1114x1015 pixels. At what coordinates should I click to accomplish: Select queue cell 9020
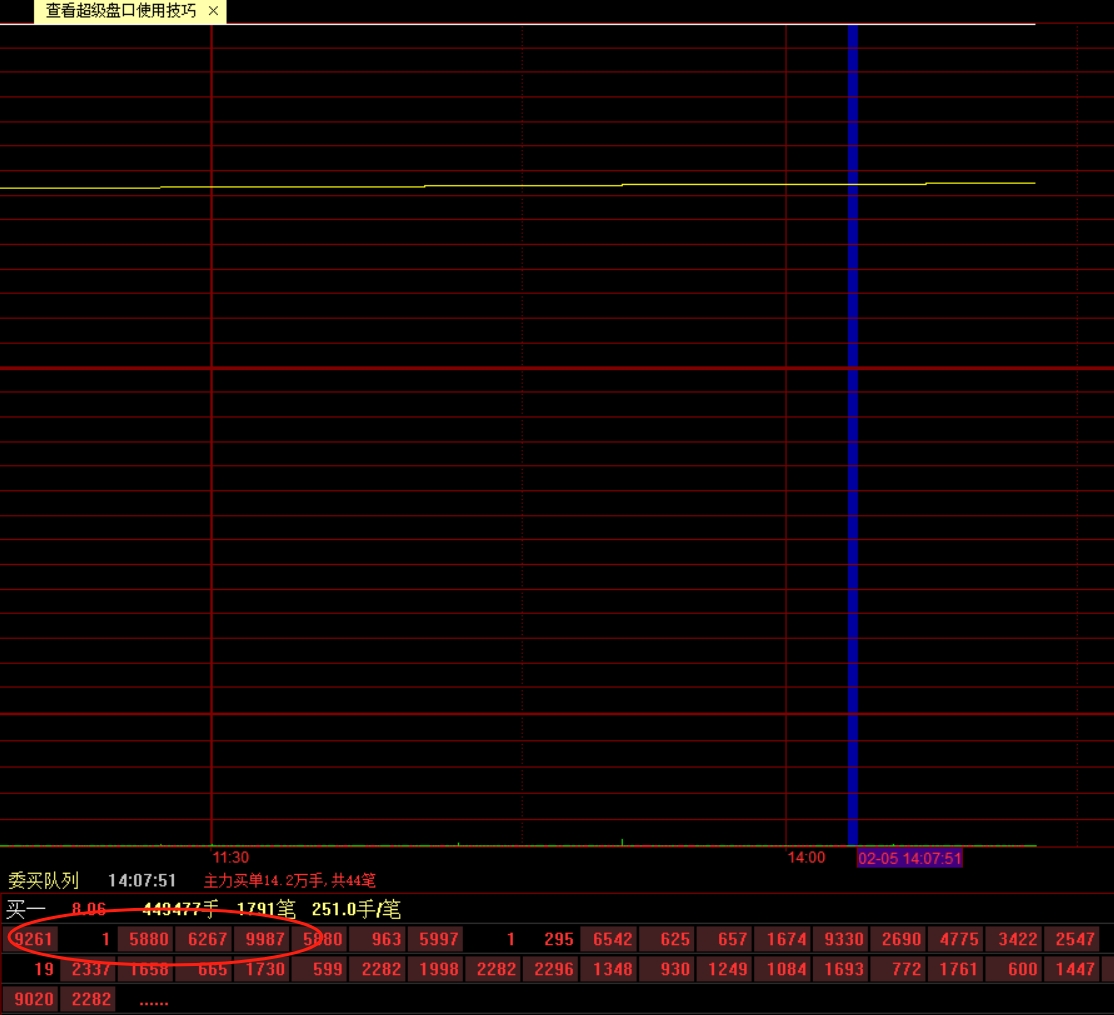31,999
